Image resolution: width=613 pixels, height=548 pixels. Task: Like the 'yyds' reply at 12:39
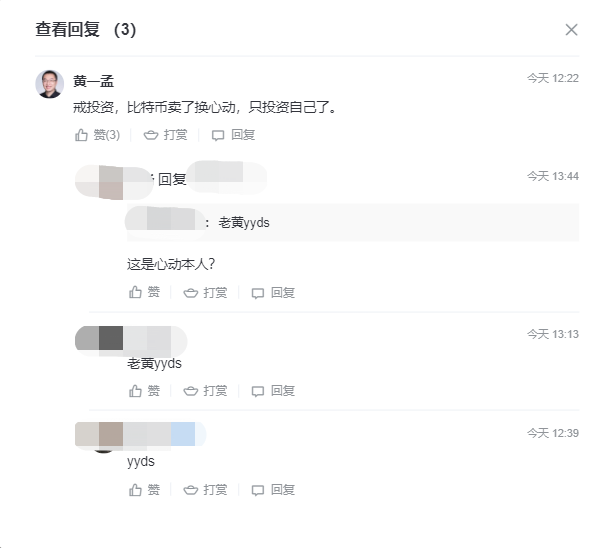click(x=144, y=490)
